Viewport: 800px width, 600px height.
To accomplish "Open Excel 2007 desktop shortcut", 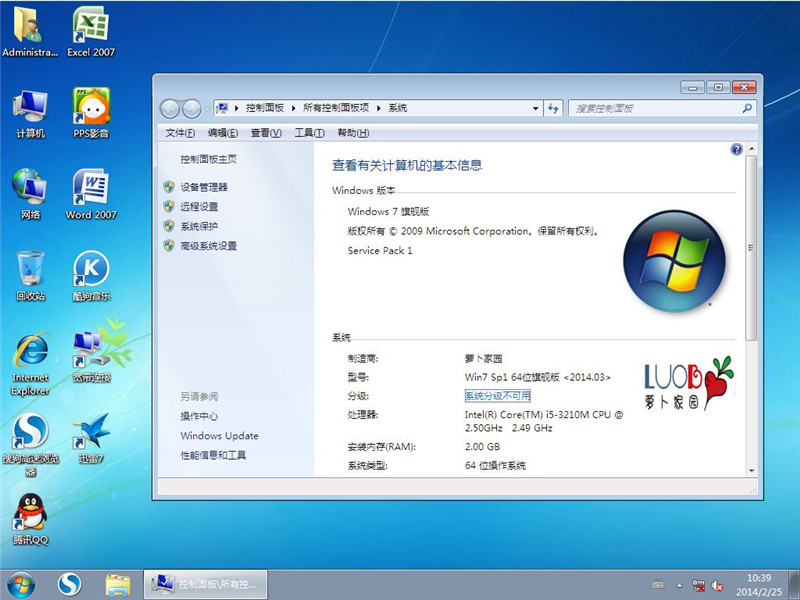I will pyautogui.click(x=91, y=32).
